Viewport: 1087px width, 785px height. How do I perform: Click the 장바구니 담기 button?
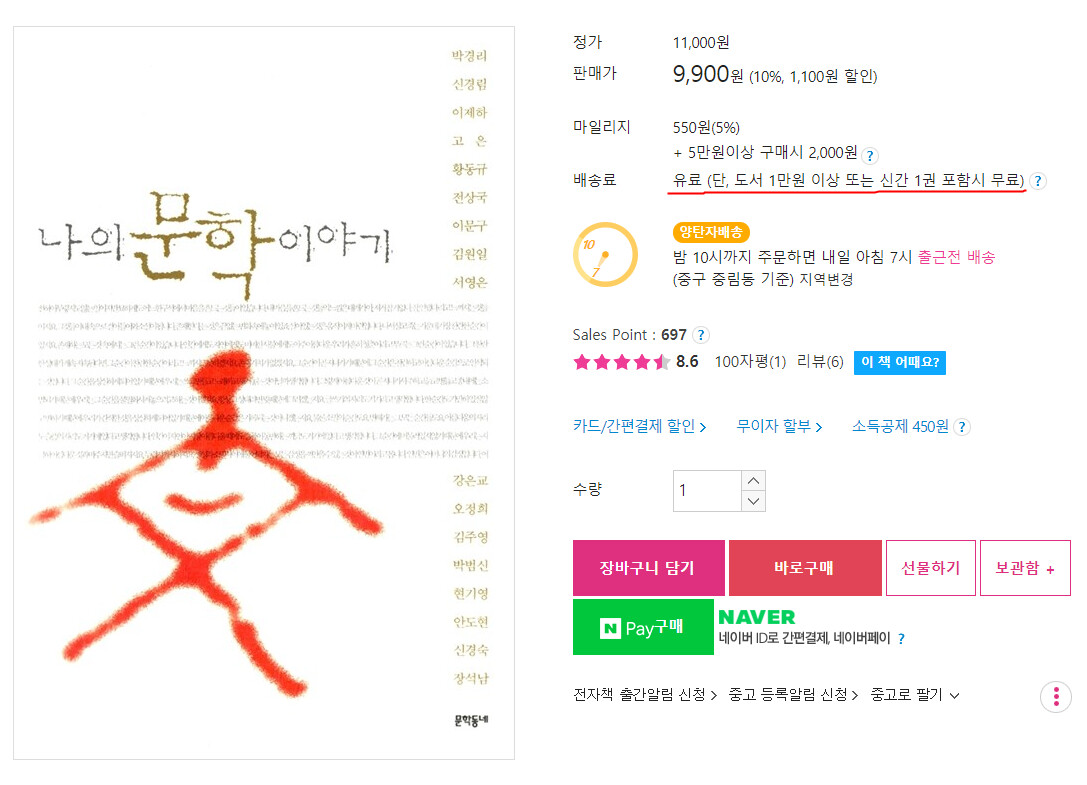tap(649, 568)
